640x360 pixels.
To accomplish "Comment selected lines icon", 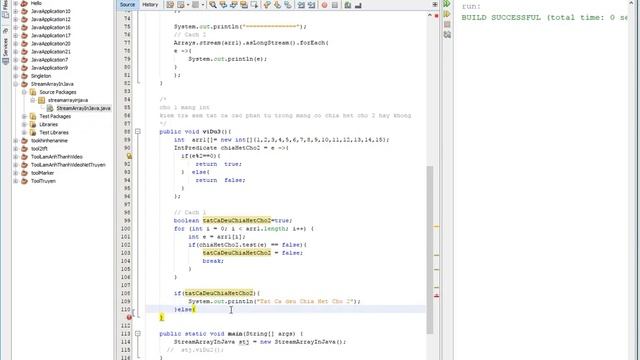I will pos(348,5).
